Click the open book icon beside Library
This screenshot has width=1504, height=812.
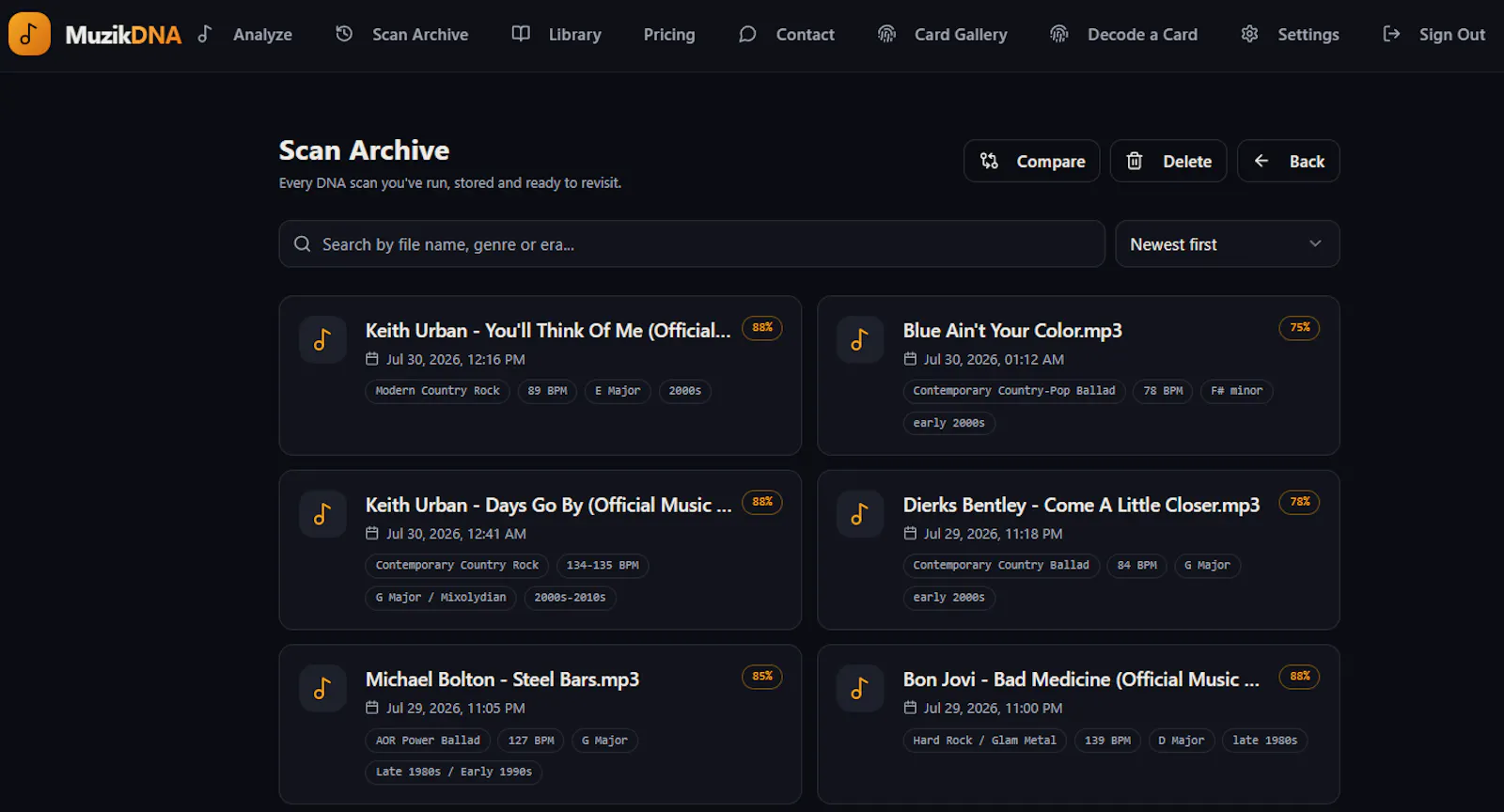(x=521, y=34)
